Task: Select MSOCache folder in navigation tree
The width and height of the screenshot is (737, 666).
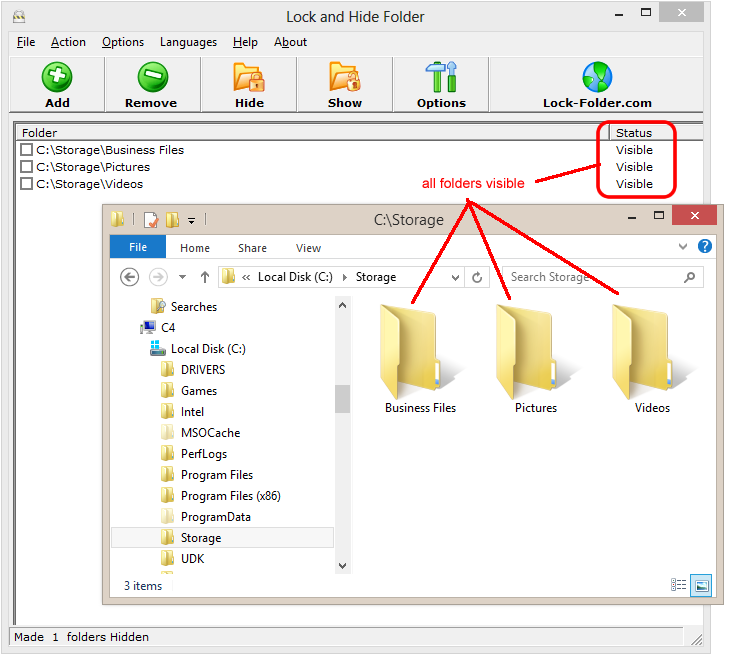Action: point(210,432)
